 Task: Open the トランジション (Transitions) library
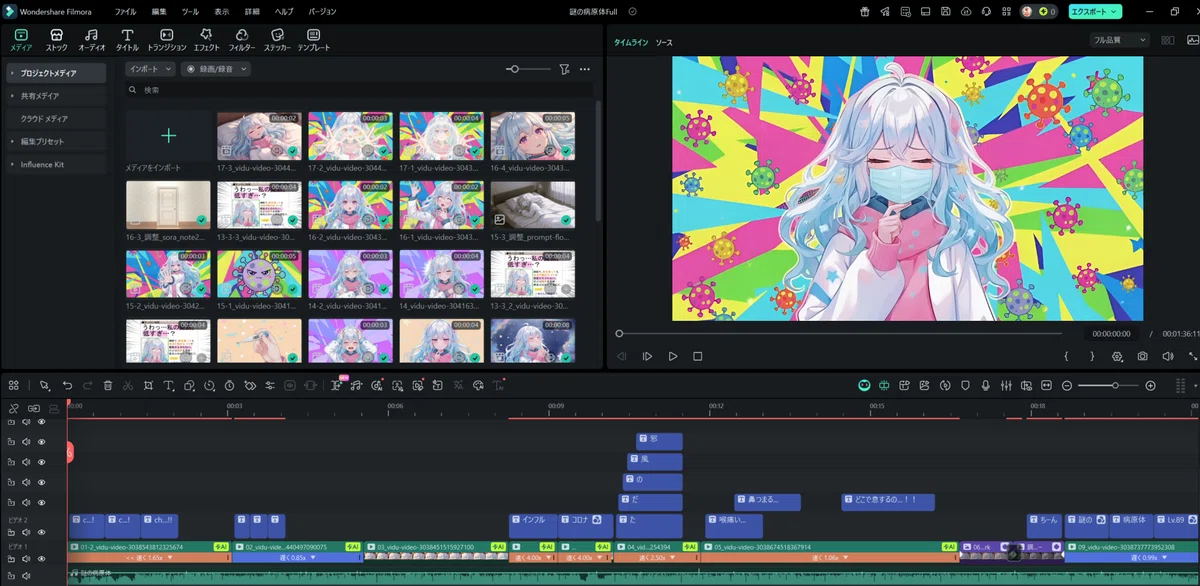point(166,40)
